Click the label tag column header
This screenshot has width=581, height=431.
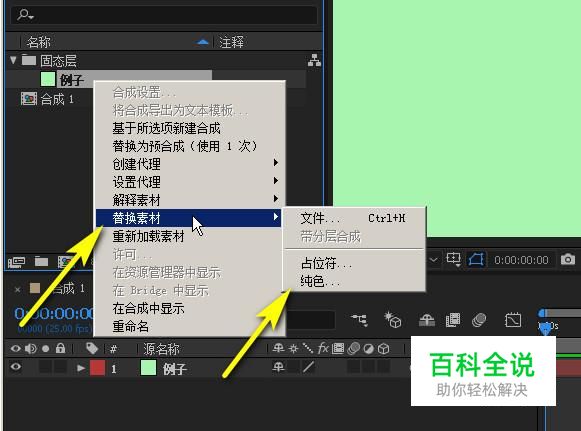tap(92, 348)
